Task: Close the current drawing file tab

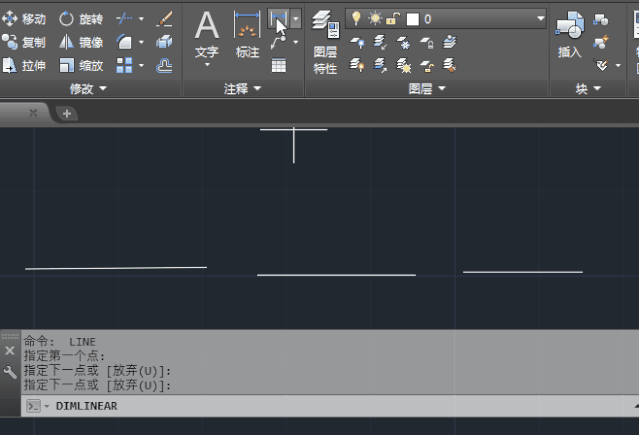Action: (33, 113)
